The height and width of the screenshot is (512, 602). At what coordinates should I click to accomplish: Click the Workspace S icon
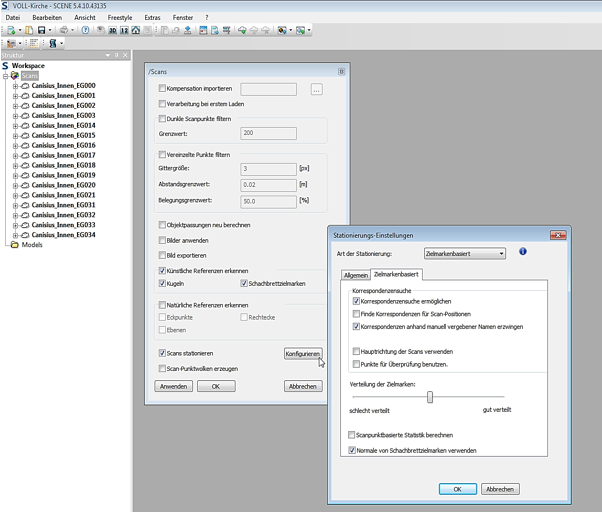5,66
